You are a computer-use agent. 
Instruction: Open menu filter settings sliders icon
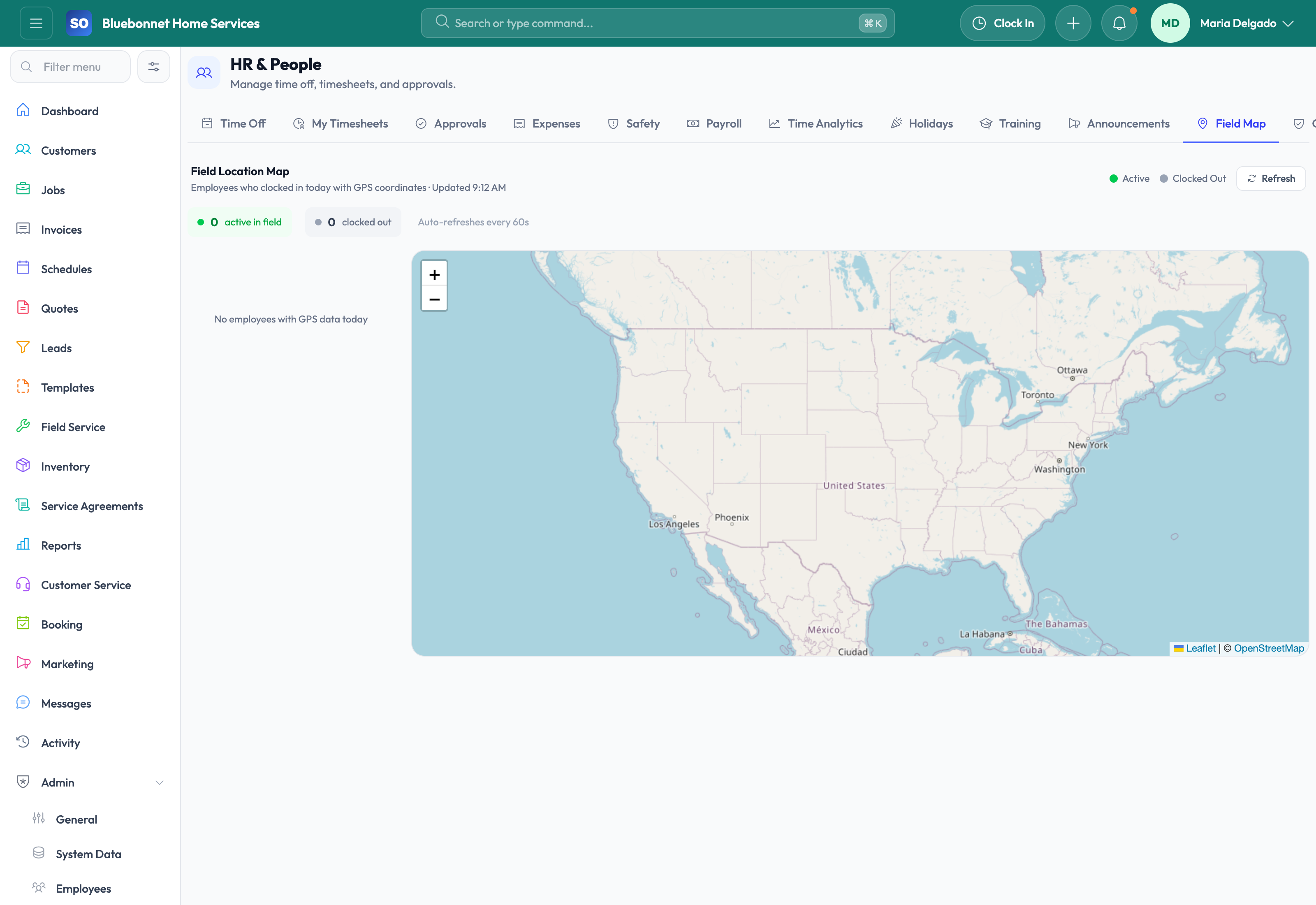(x=153, y=67)
